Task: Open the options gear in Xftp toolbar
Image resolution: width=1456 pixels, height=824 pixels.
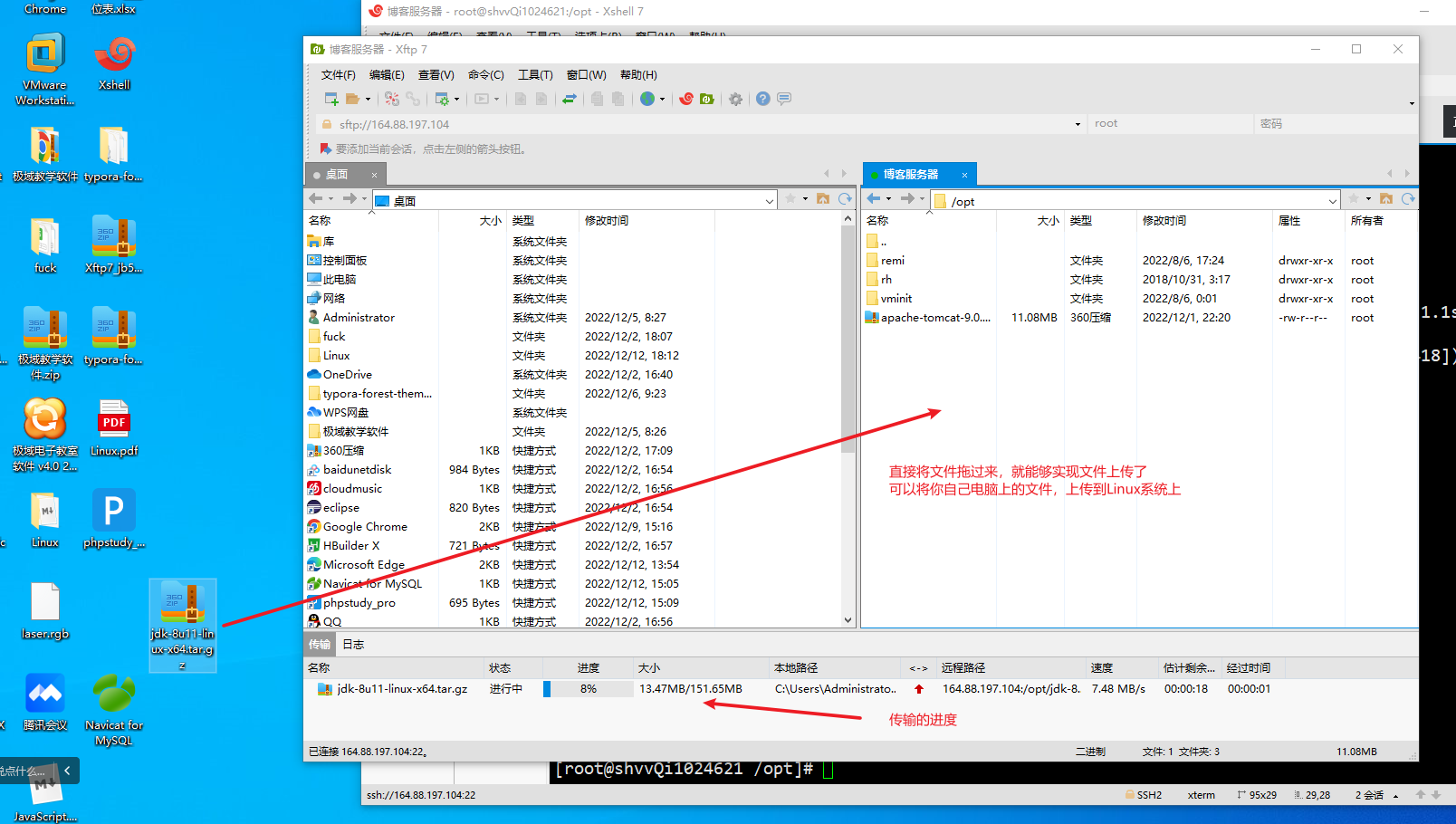Action: pos(735,99)
